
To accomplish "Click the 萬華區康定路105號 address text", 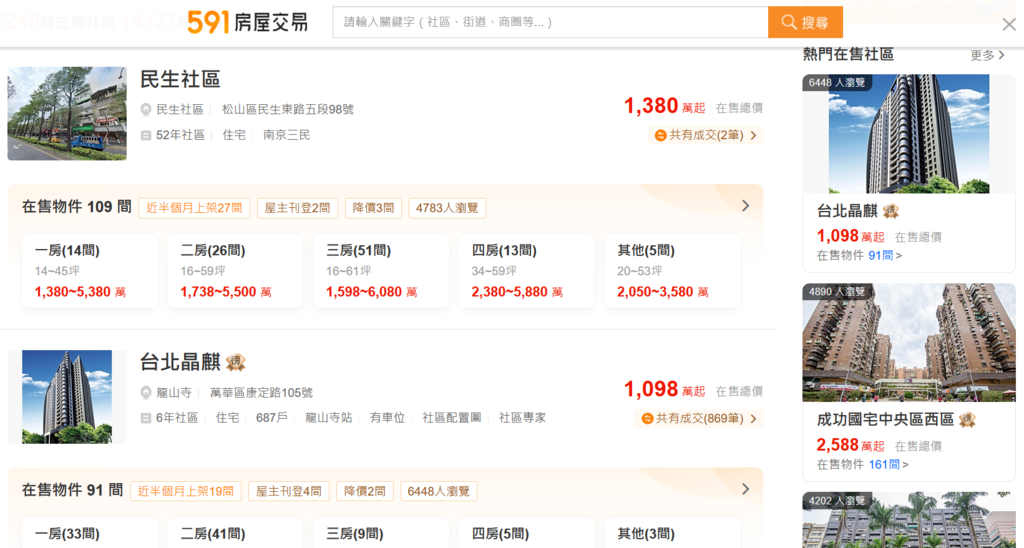I will point(261,393).
